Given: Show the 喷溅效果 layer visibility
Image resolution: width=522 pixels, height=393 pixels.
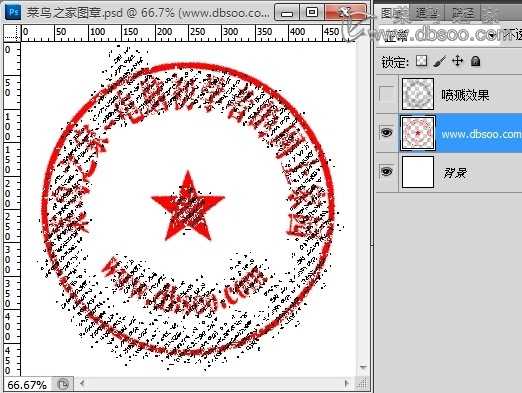Looking at the screenshot, I should [x=386, y=94].
